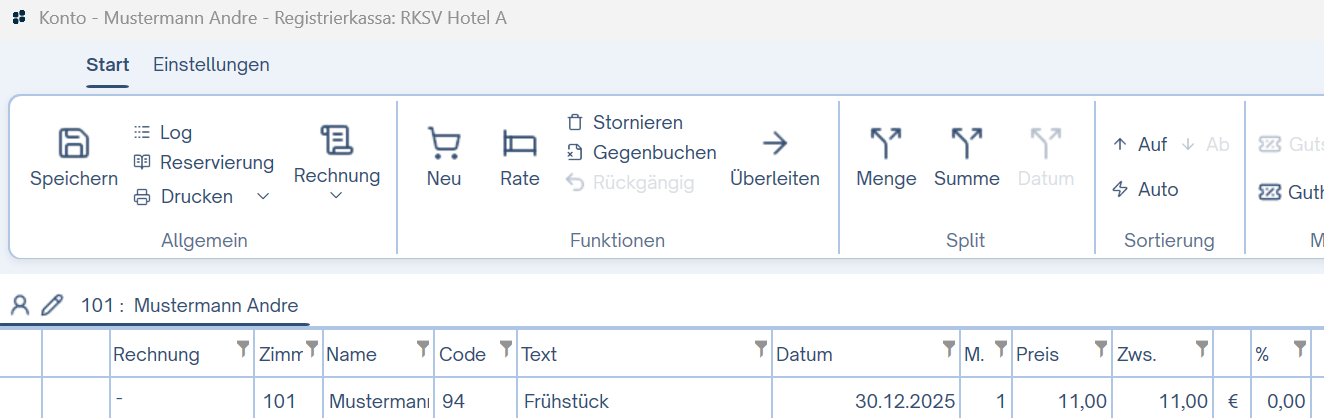
Task: Enable Auto sorting
Action: tap(1146, 189)
